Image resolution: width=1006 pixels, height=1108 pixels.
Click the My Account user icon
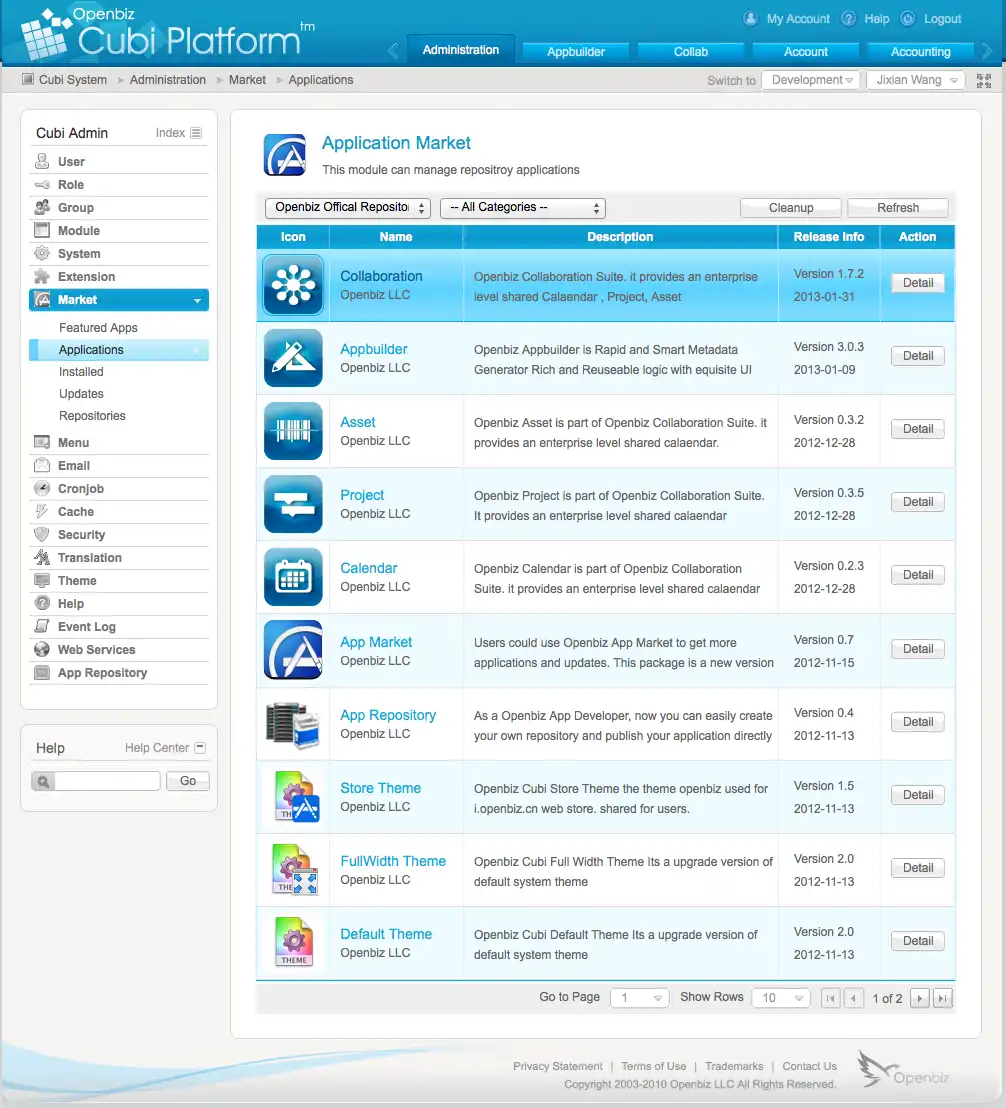750,18
